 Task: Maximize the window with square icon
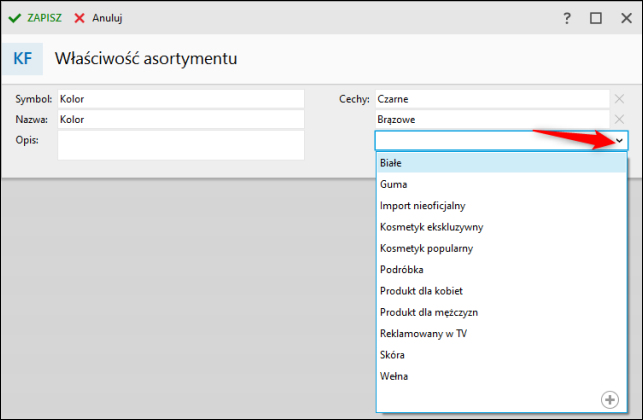(x=596, y=18)
